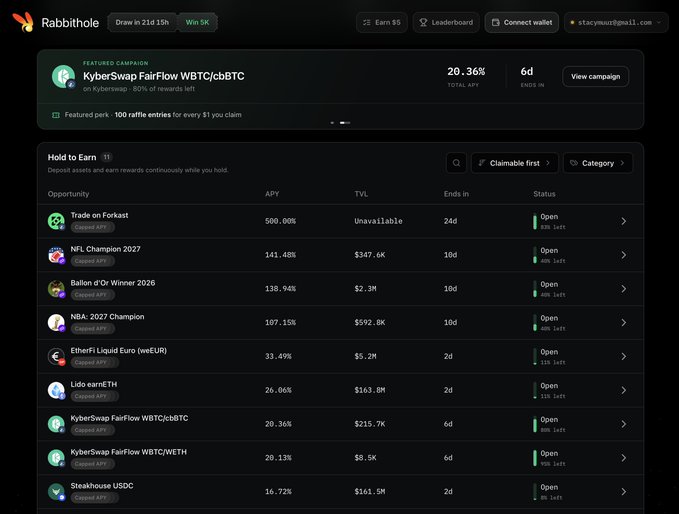The height and width of the screenshot is (514, 679).
Task: Click the KyberSwap FairFlow WBTC/cbBTC row icon
Action: (56, 423)
